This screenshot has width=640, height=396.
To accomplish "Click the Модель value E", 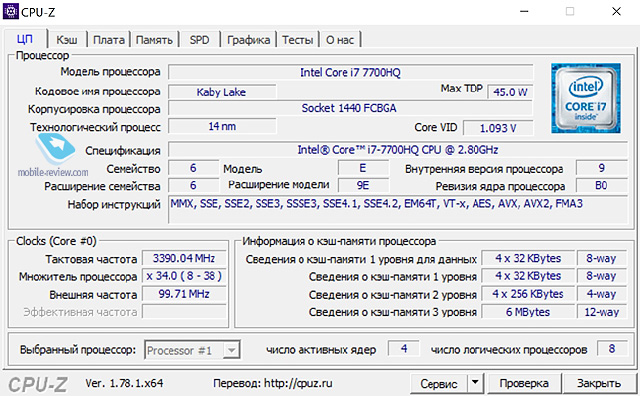I will (363, 168).
